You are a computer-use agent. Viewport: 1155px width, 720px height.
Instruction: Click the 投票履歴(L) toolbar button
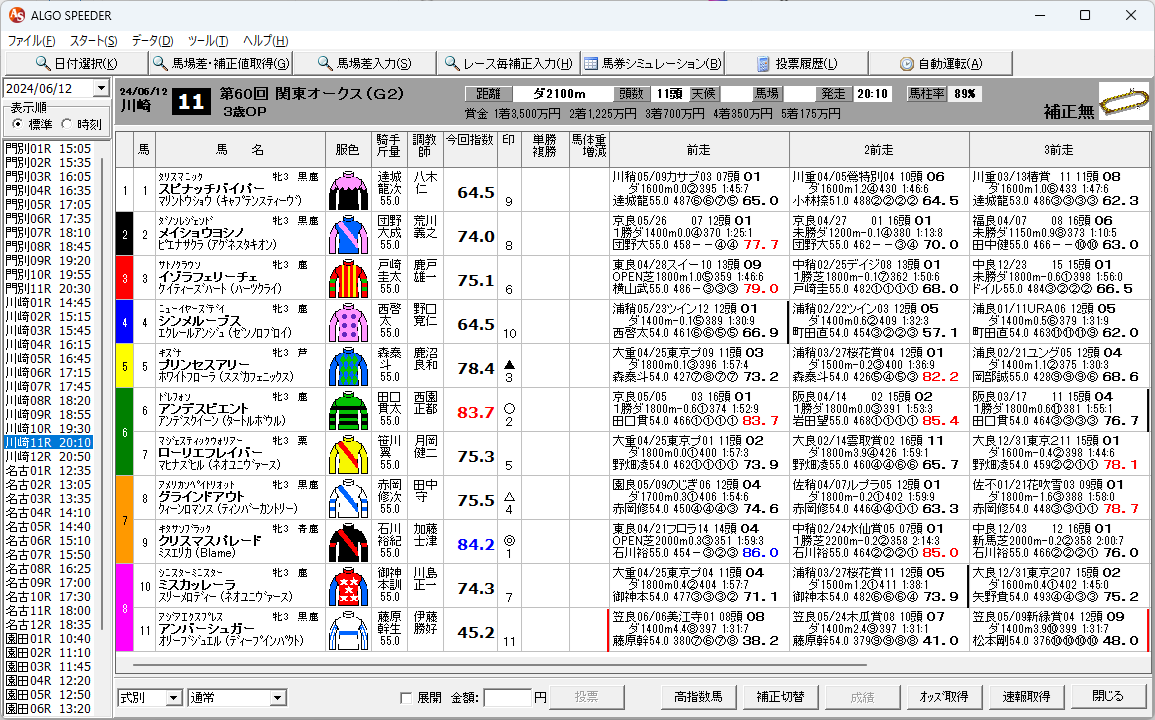(797, 63)
